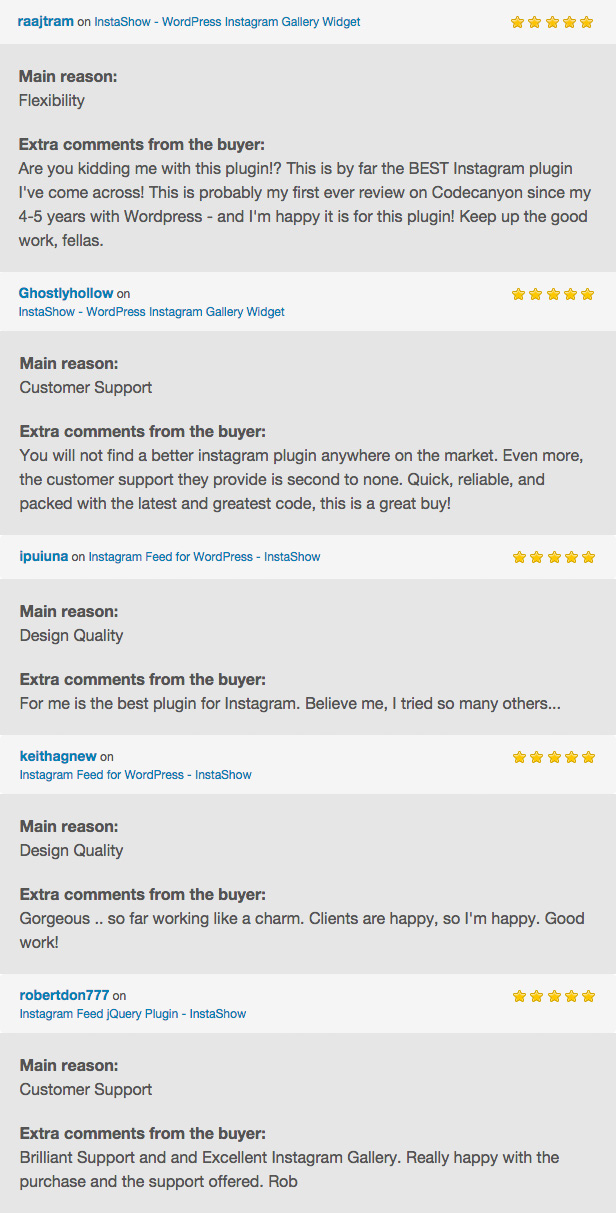This screenshot has width=616, height=1213.
Task: Click the fourth star of robertdon777's rating
Action: [571, 996]
